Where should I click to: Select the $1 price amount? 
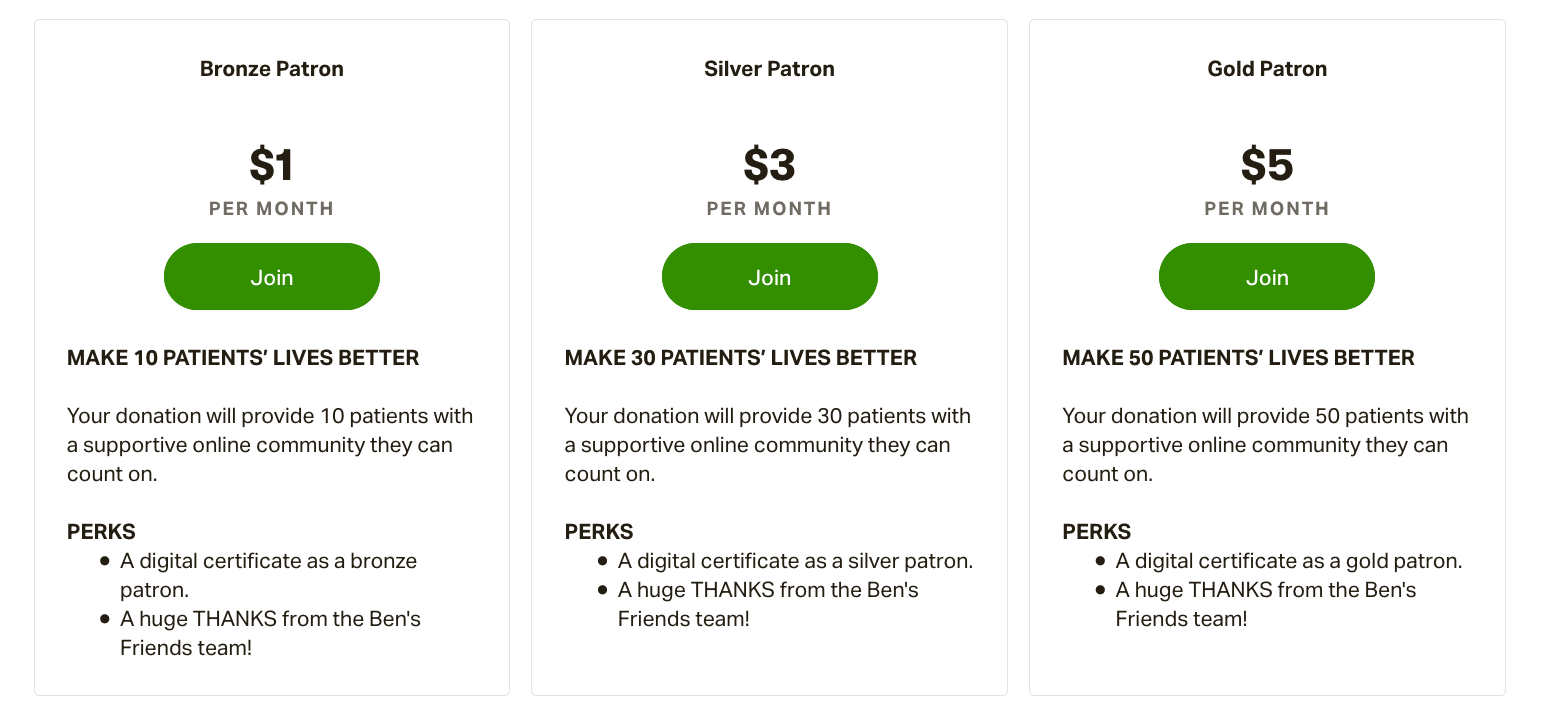271,165
